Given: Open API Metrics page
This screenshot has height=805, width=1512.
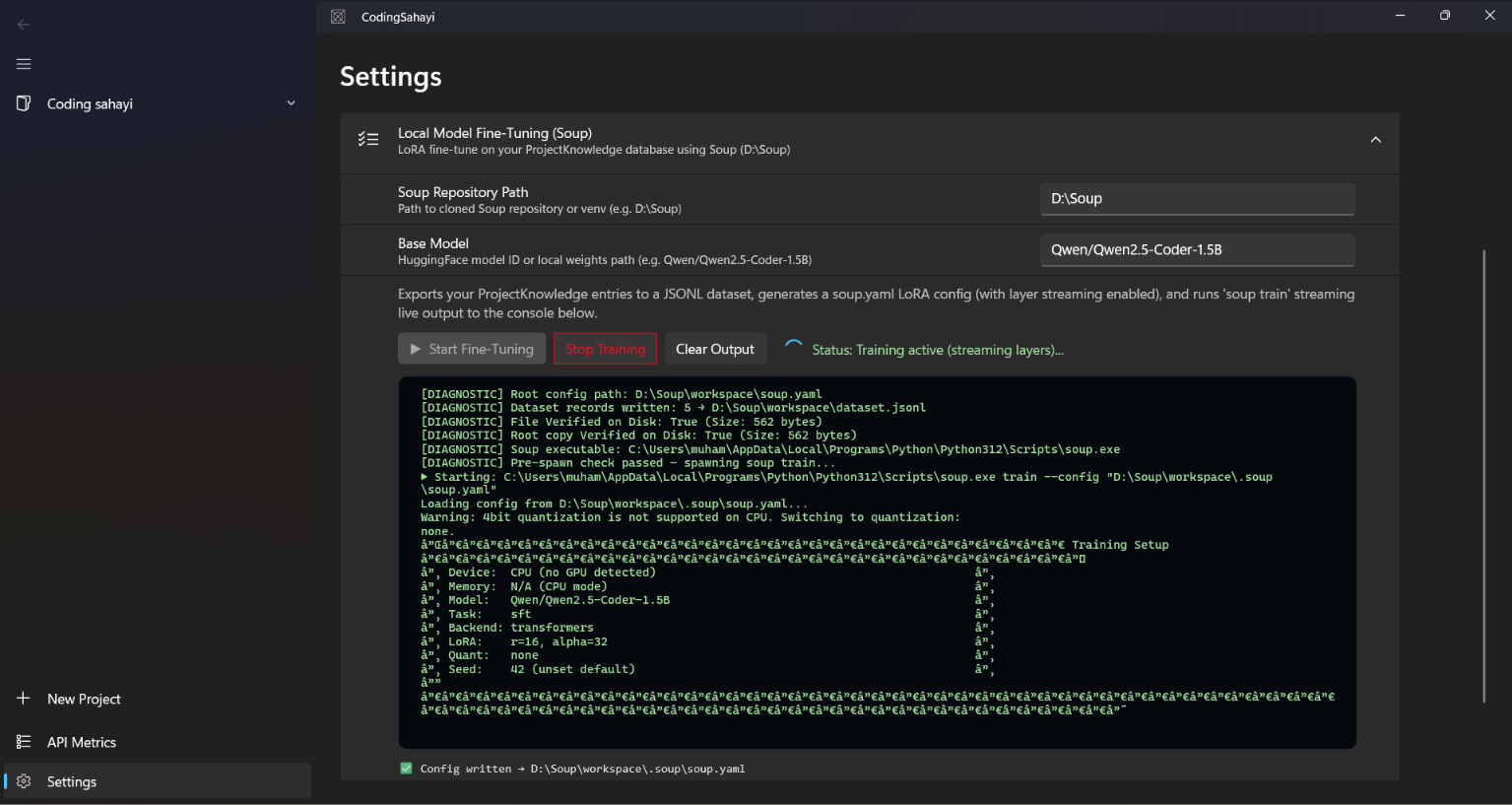Looking at the screenshot, I should click(158, 742).
